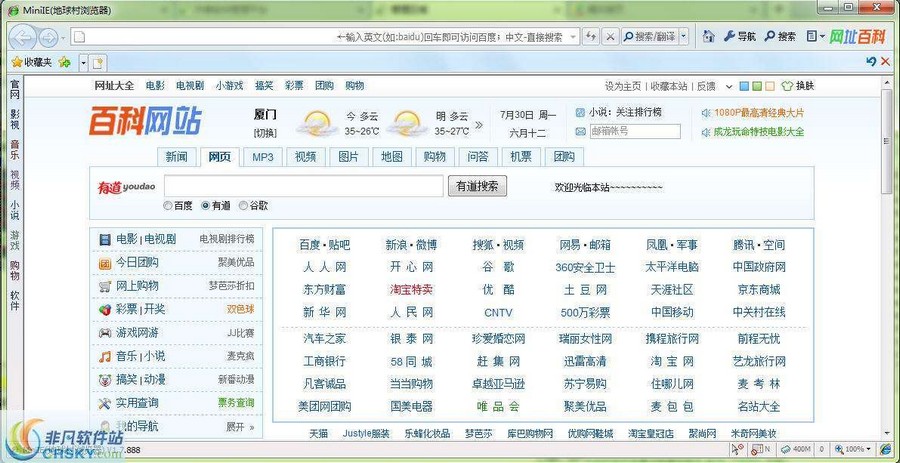The image size is (900, 463).
Task: Click the refresh icon next to address bar
Action: [x=591, y=37]
